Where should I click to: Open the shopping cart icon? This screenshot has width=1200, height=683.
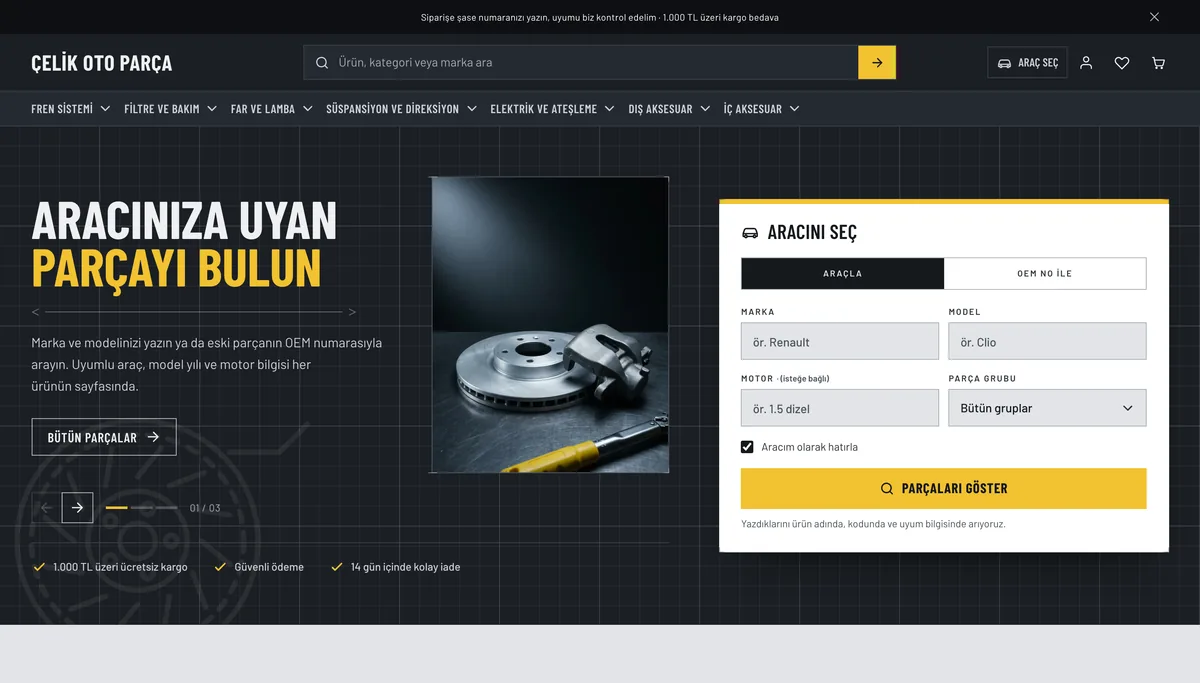[1158, 63]
